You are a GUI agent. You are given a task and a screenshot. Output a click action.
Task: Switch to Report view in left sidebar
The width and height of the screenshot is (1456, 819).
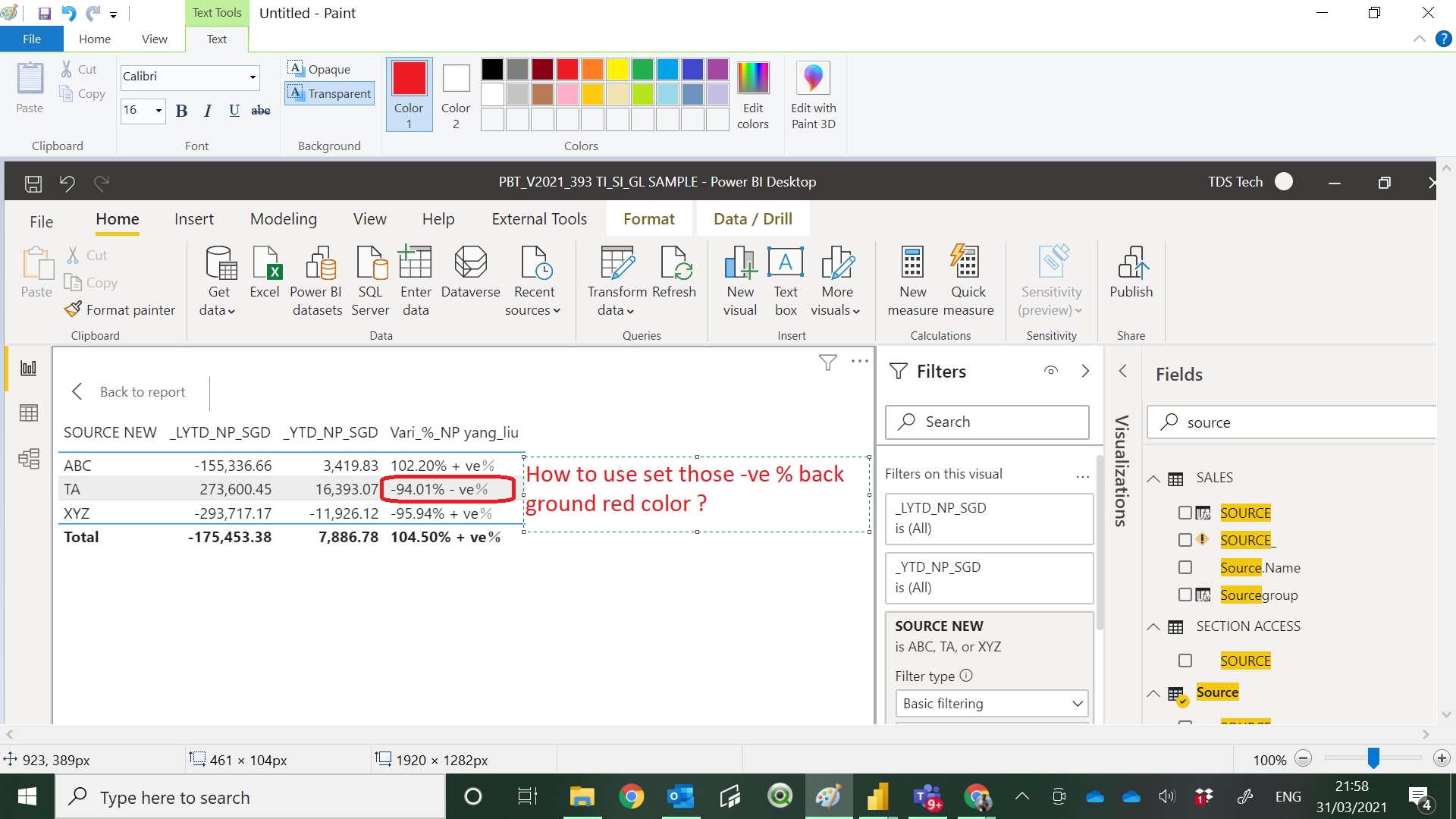[x=29, y=369]
